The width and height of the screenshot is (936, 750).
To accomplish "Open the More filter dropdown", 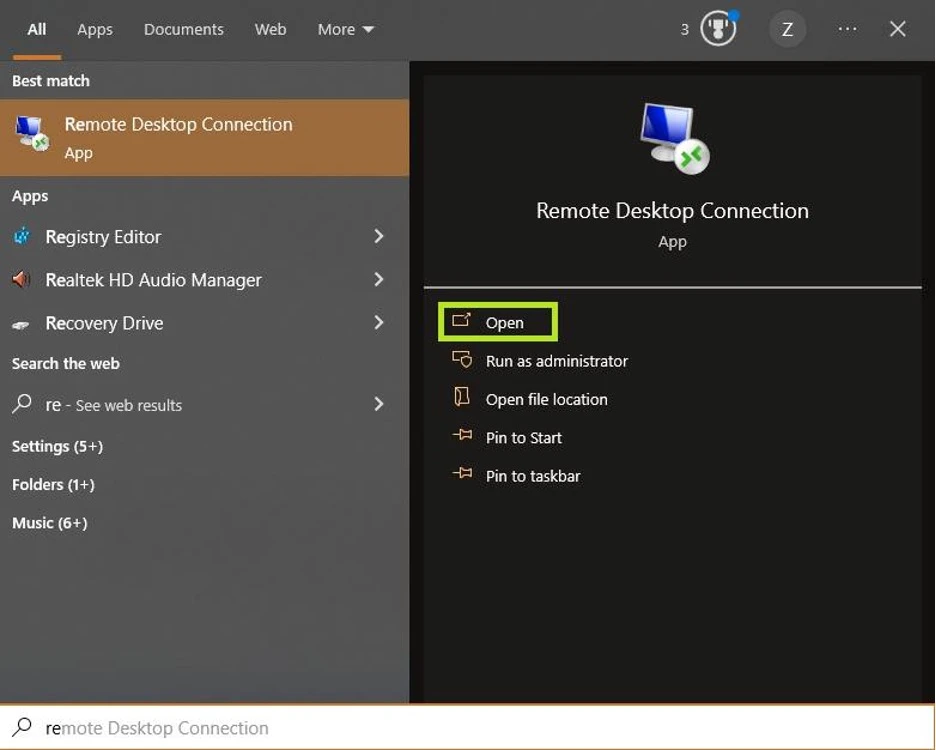I will [x=346, y=29].
